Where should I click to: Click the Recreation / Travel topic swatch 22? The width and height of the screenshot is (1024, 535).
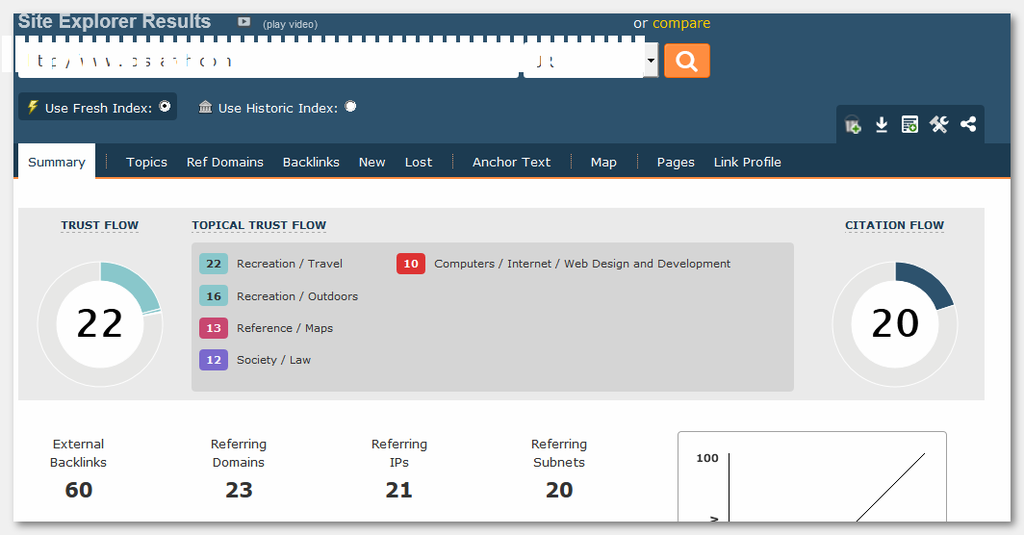[213, 264]
